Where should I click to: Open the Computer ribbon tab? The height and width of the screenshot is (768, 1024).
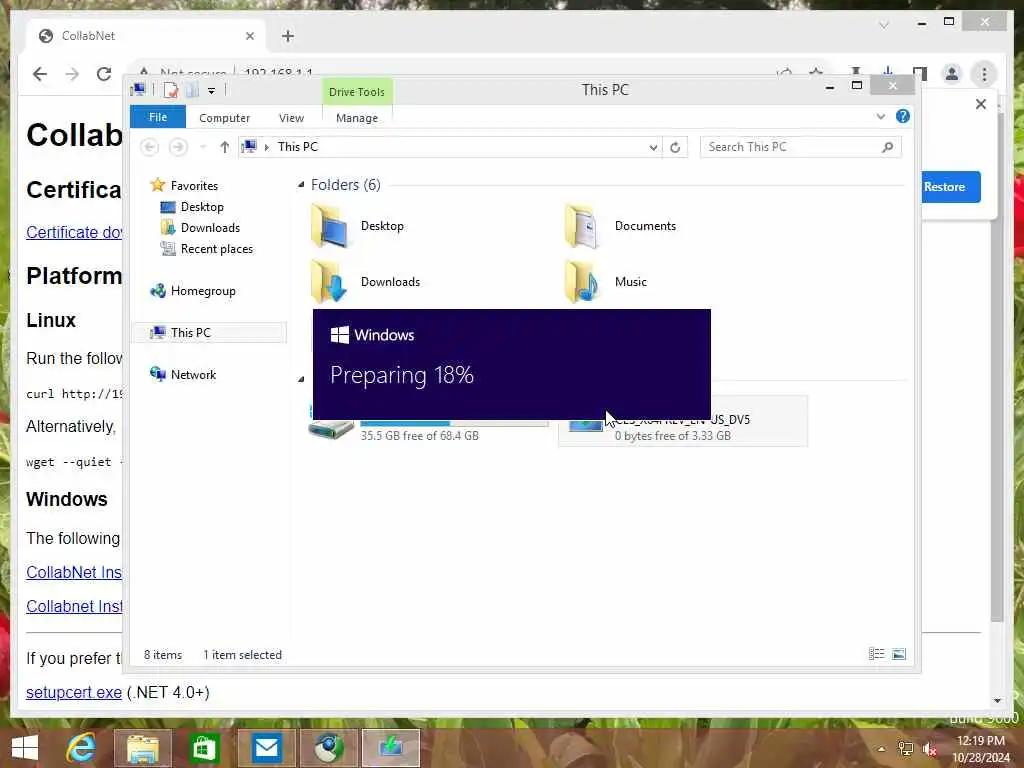pos(225,118)
